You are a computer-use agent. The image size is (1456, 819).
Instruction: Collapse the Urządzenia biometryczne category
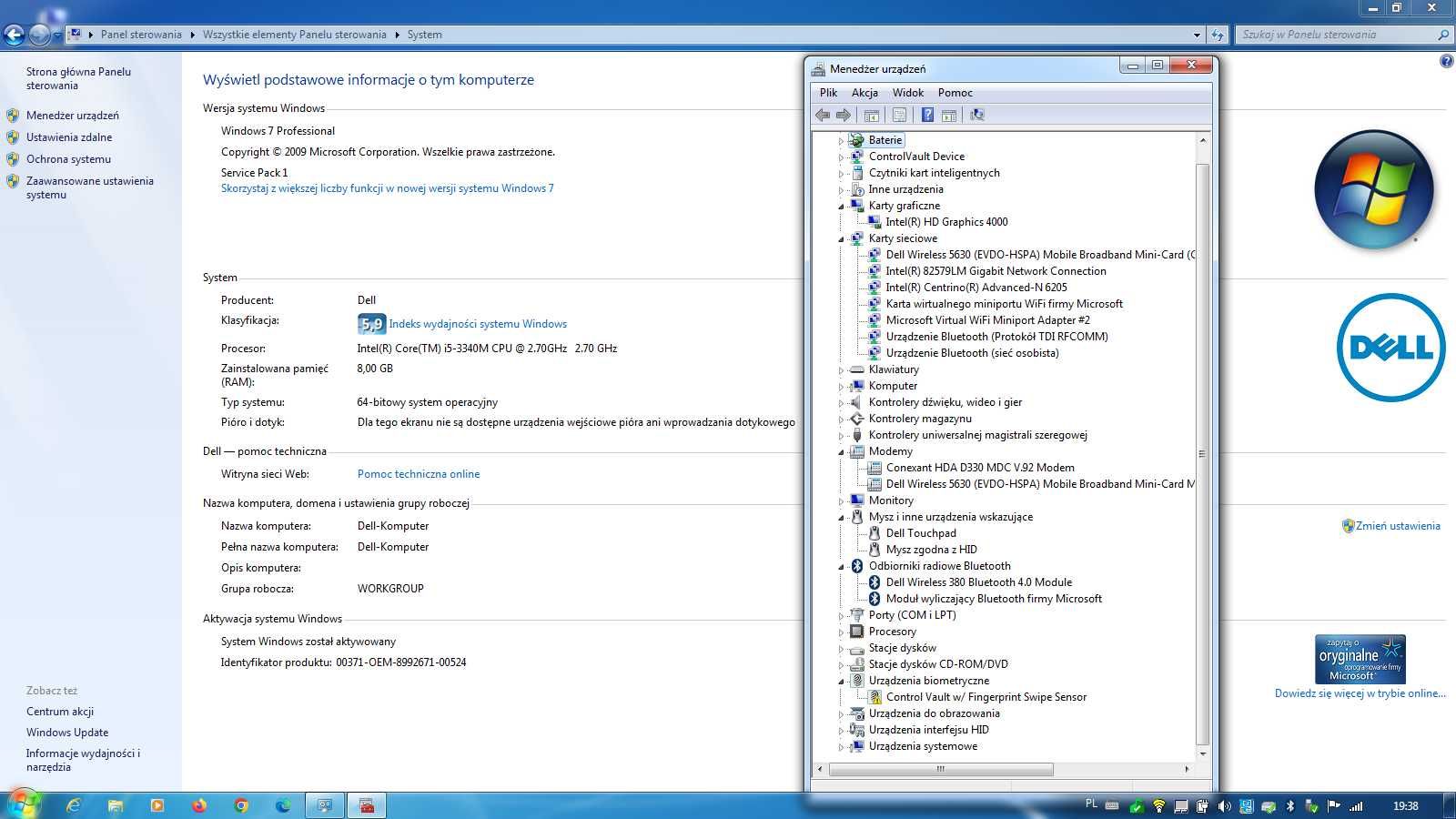pos(841,682)
